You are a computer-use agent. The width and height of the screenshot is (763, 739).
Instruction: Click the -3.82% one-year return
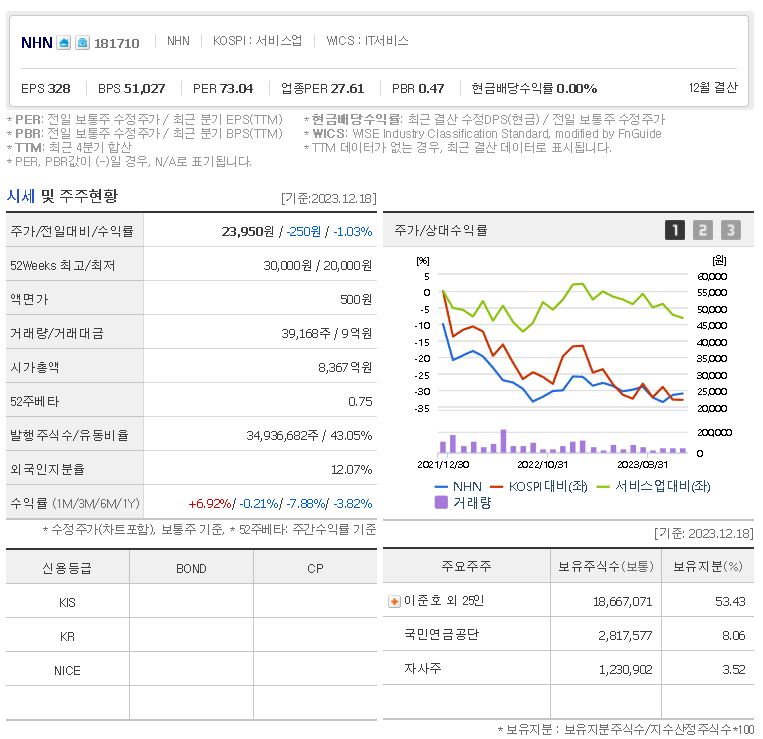pyautogui.click(x=353, y=504)
